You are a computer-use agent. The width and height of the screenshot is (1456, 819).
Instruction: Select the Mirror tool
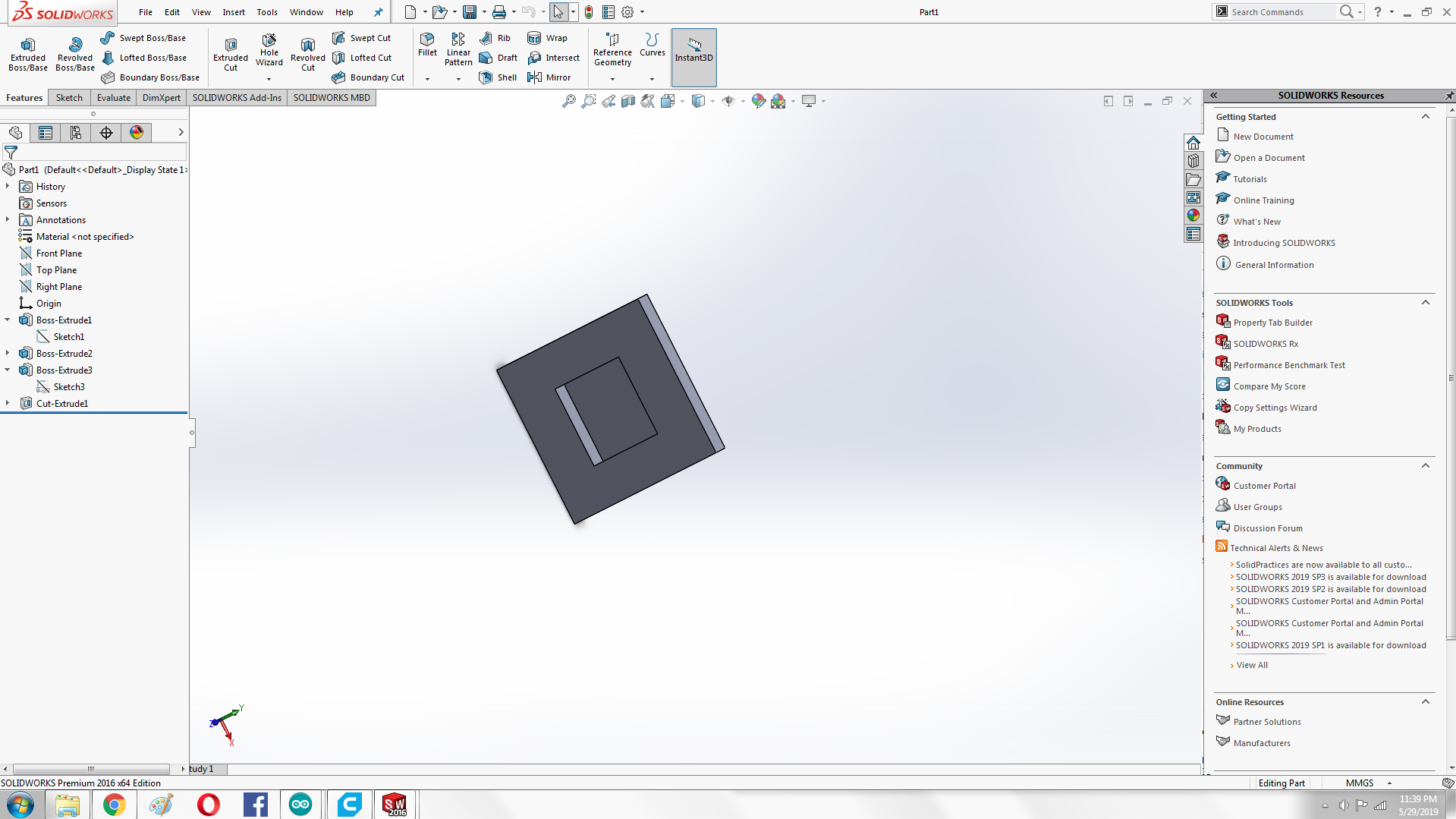coord(549,77)
